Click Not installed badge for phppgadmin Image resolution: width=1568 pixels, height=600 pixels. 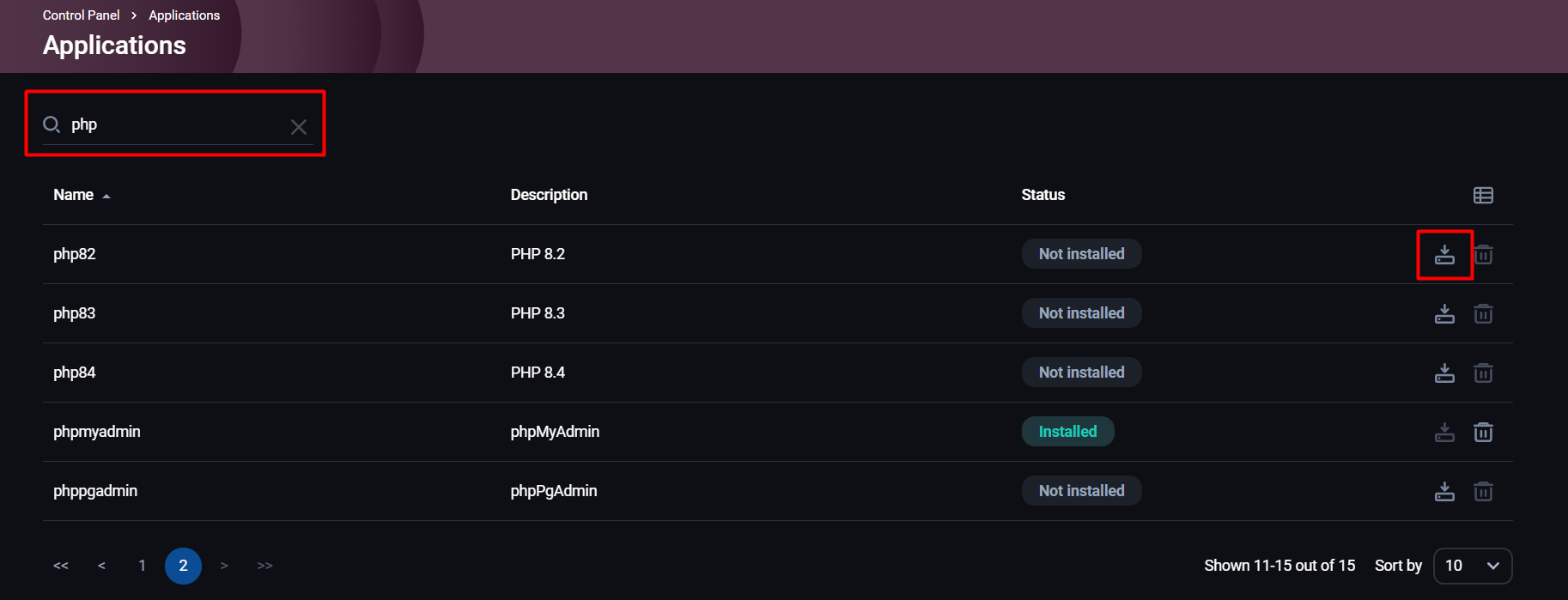coord(1081,491)
